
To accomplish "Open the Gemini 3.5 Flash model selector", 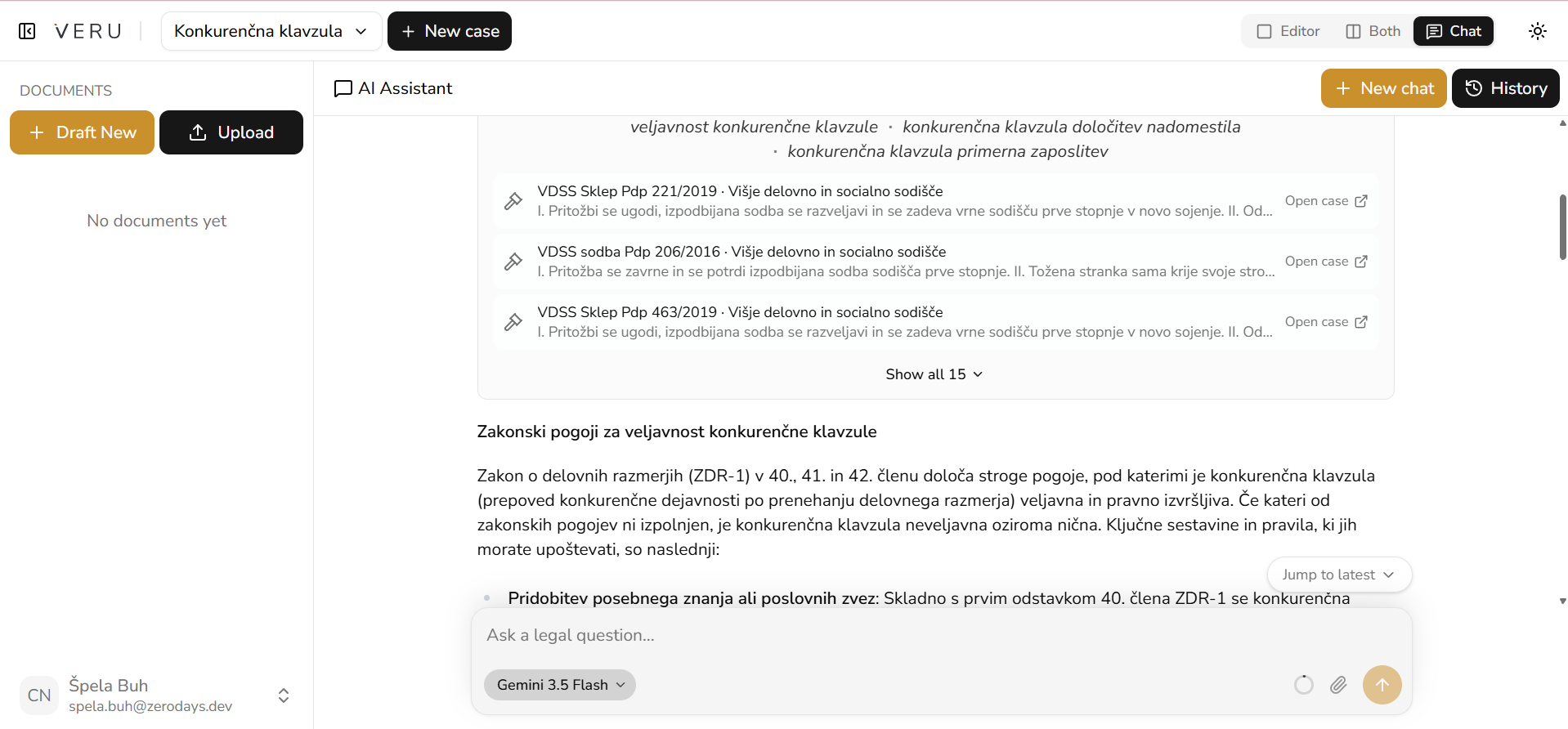I will click(x=560, y=685).
